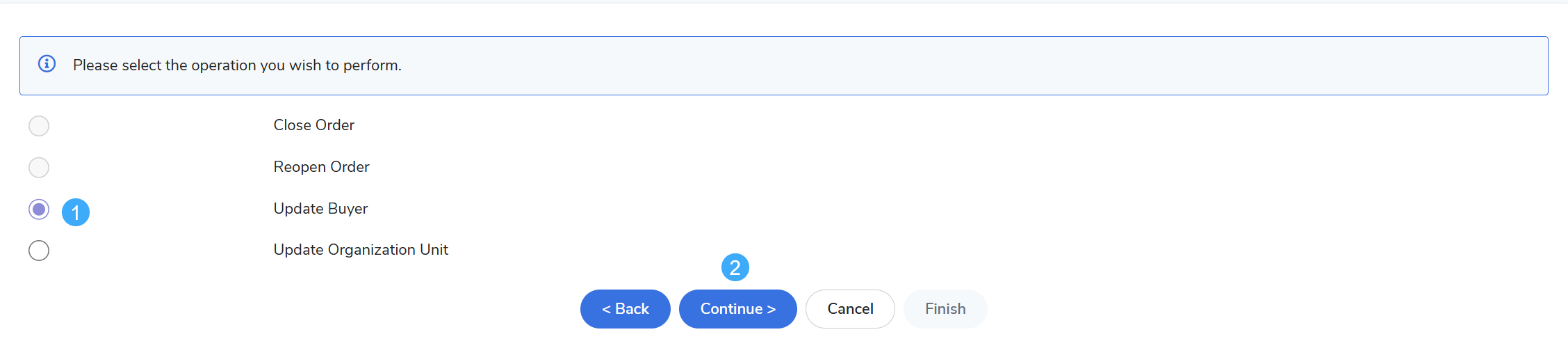Screen dimensions: 1568x348
Task: Click the blue step 2 badge
Action: pos(735,267)
